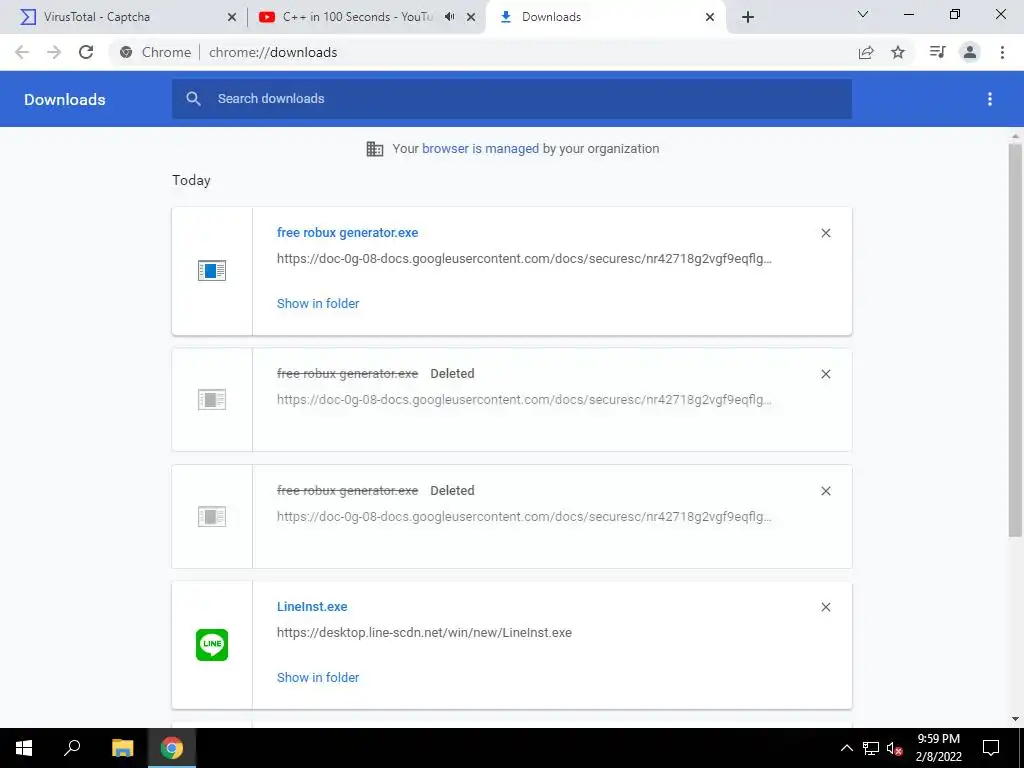
Task: Remove first free robux generator.exe from list
Action: tap(825, 233)
